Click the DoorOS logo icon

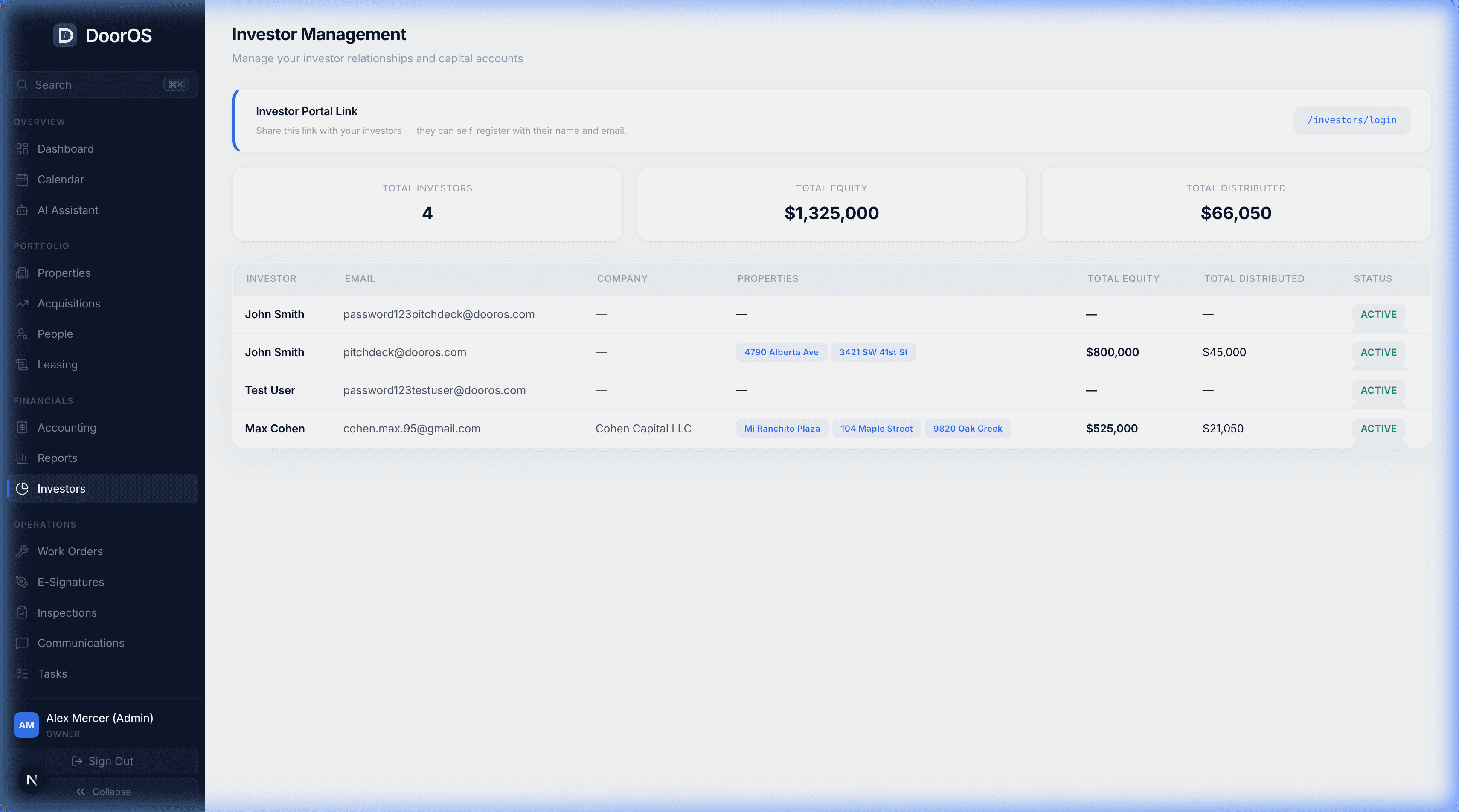(65, 36)
